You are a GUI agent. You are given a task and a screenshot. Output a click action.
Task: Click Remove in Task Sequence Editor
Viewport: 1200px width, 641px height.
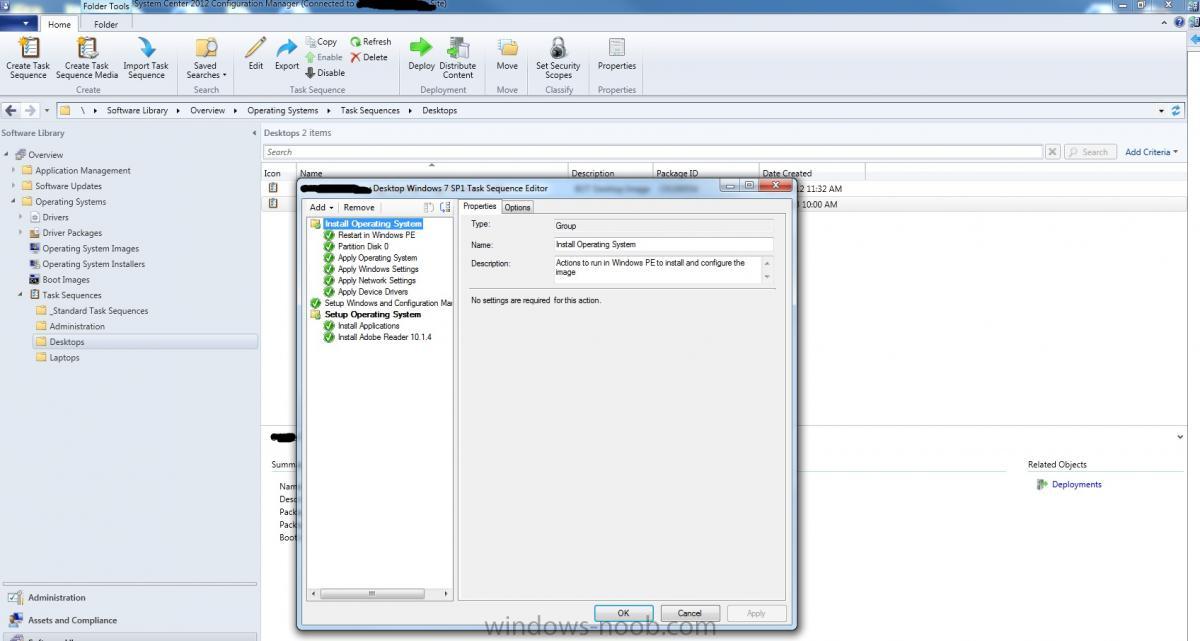pos(359,207)
